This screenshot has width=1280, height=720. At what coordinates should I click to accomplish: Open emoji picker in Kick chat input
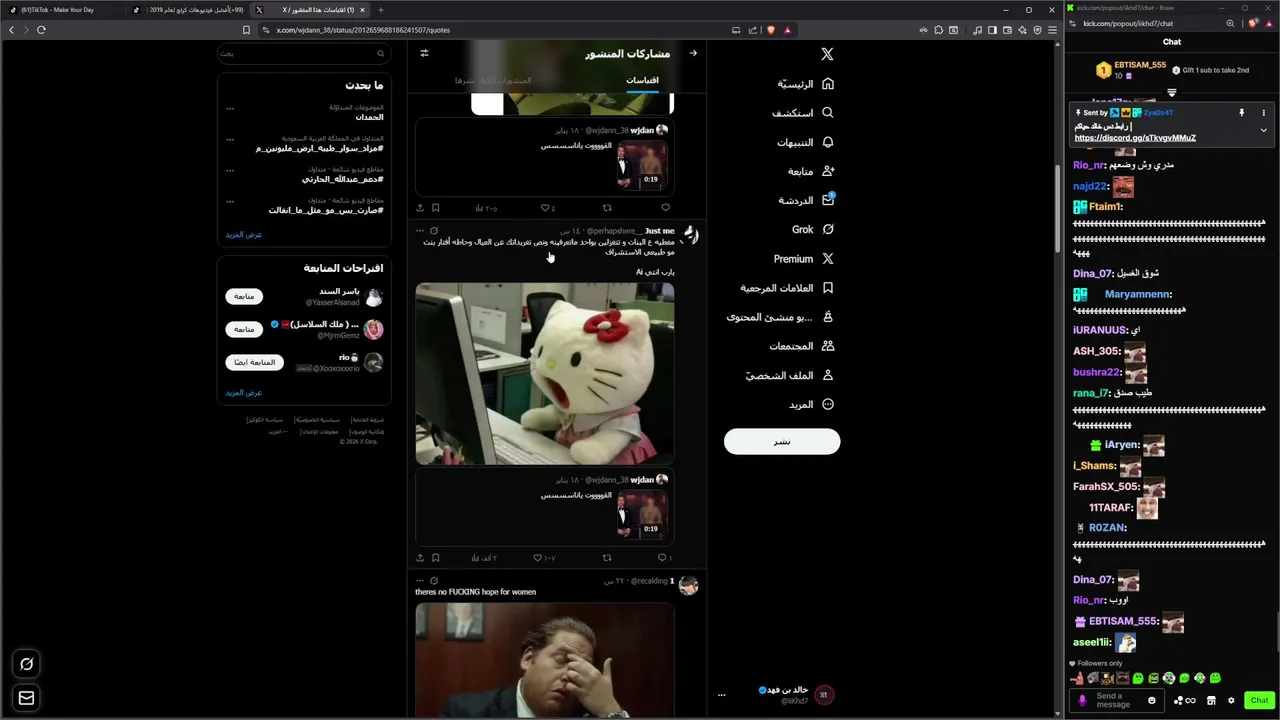point(1152,700)
